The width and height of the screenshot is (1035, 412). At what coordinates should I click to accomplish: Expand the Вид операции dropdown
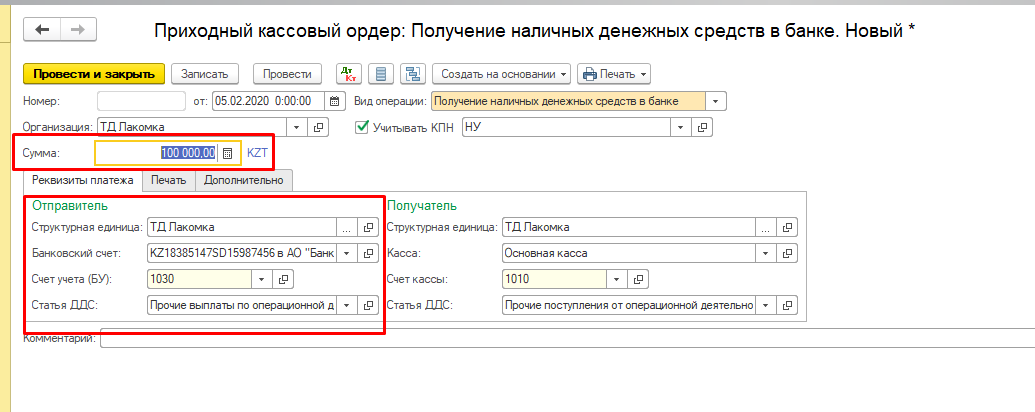point(717,101)
